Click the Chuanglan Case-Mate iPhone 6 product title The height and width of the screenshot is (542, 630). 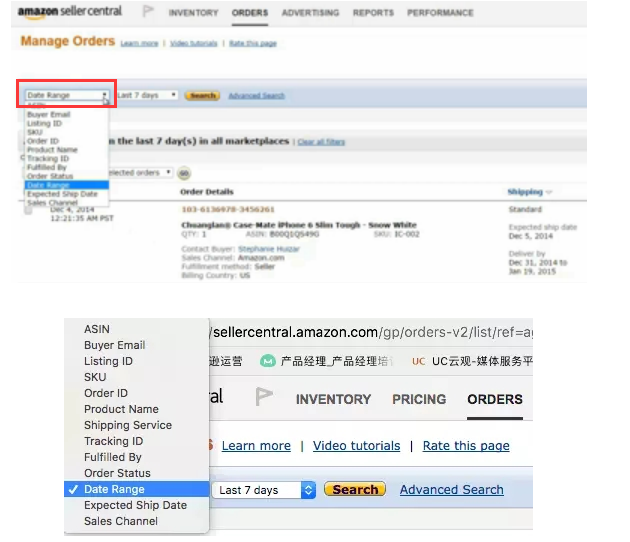(x=299, y=225)
